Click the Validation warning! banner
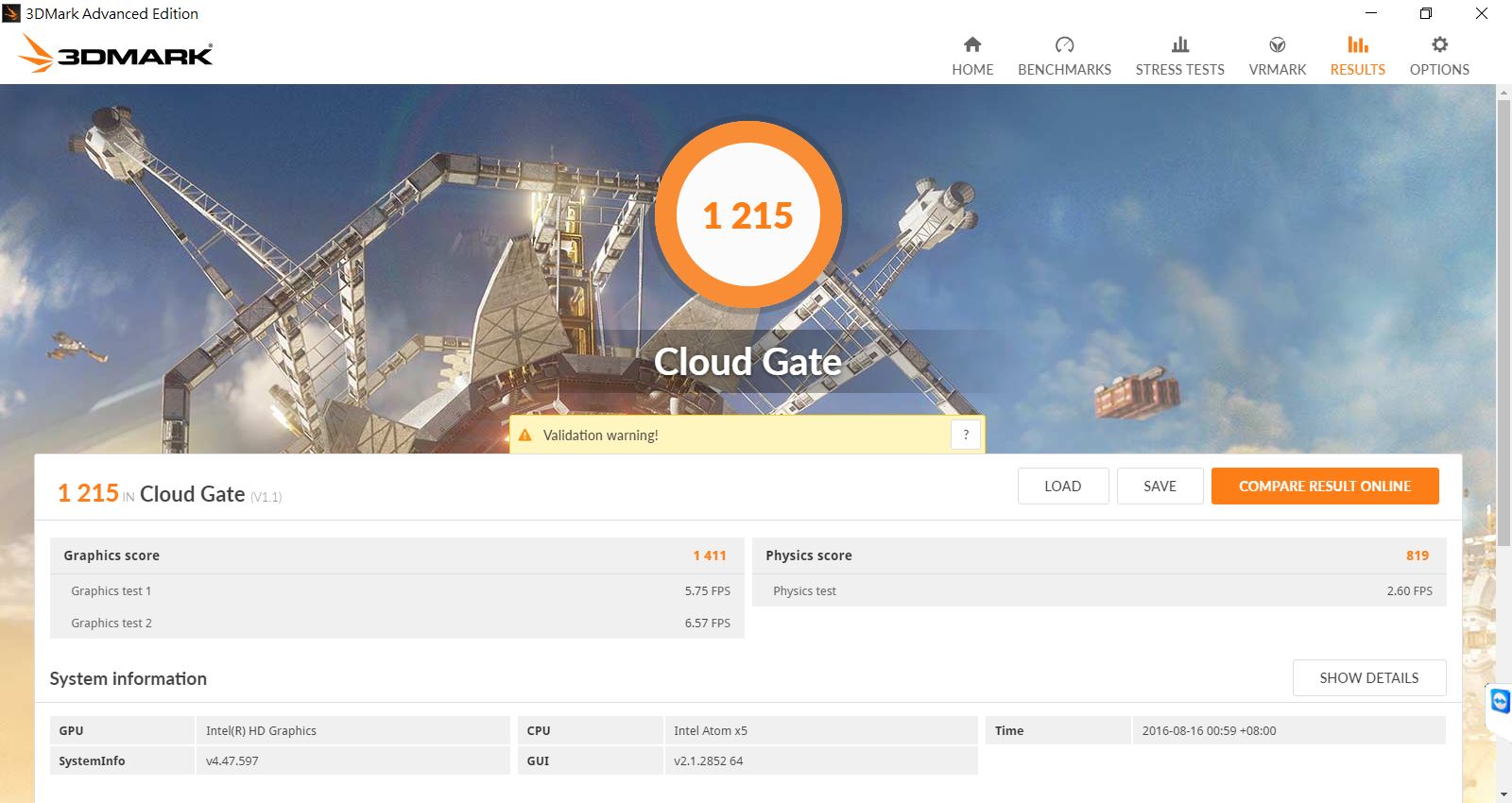 tap(747, 435)
